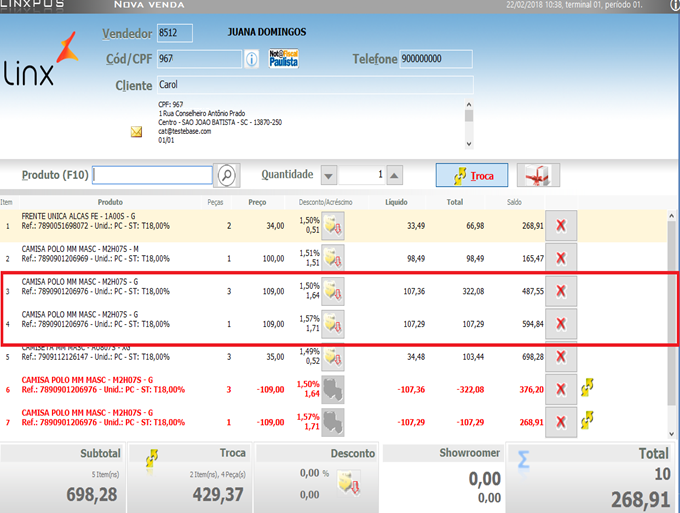Remove exchange item 6 with red X
Viewport: 680px width, 513px height.
coord(561,389)
